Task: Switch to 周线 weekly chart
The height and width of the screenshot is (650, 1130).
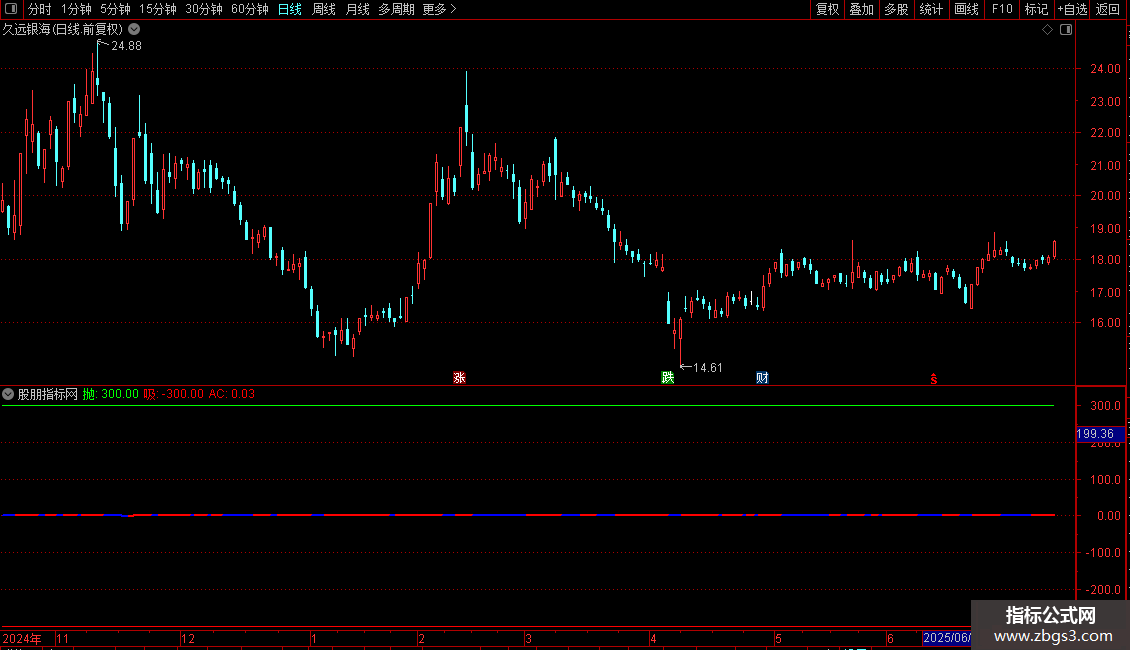Action: (x=324, y=9)
